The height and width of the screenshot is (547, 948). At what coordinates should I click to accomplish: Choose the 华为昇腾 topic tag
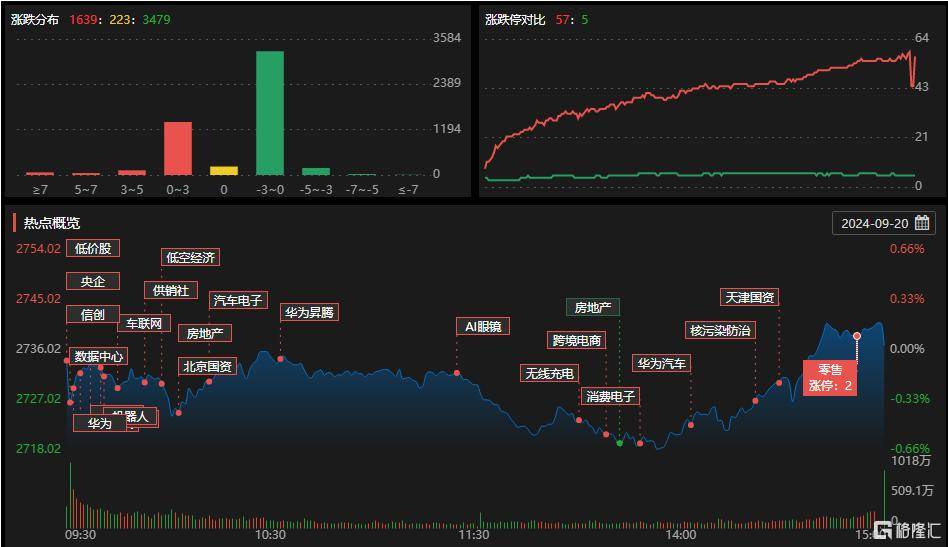[x=309, y=312]
